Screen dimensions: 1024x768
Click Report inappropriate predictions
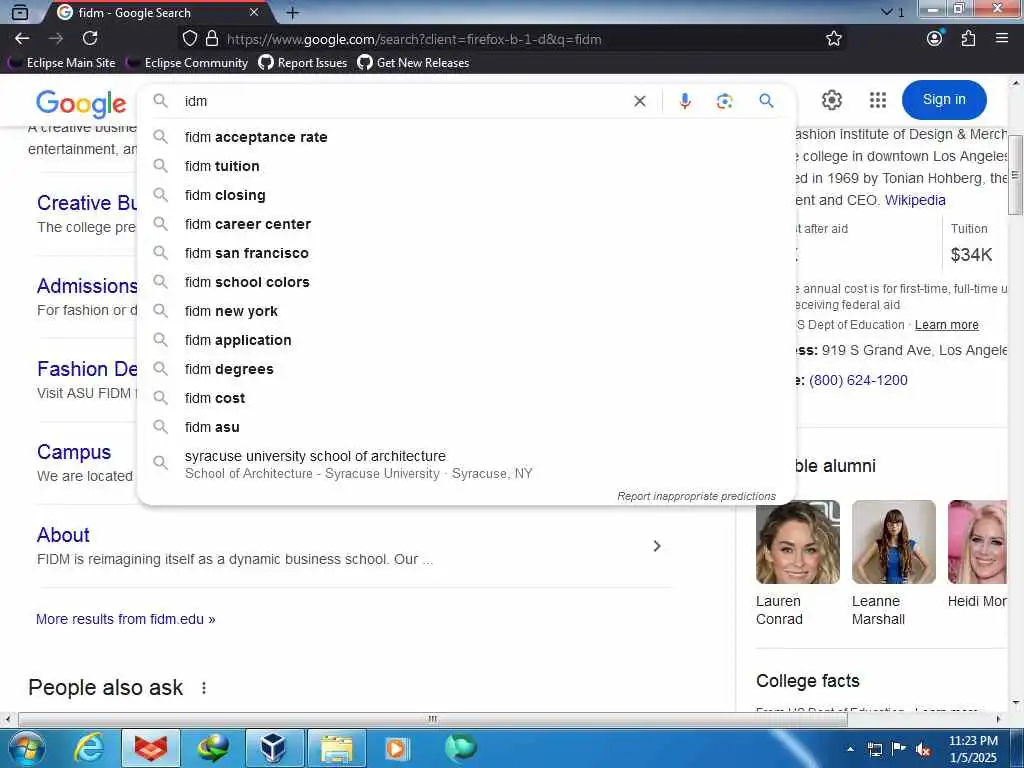pos(696,496)
